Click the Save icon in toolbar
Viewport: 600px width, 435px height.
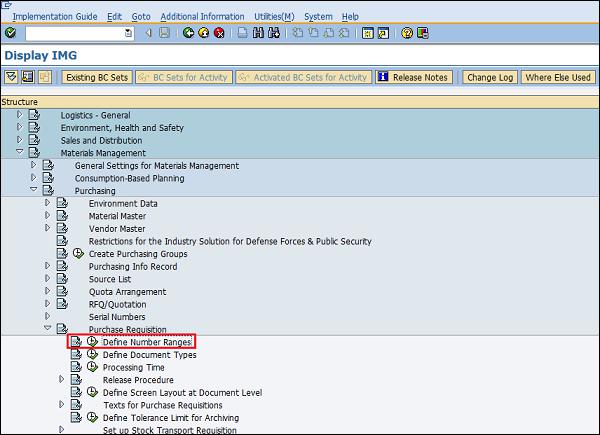click(164, 33)
